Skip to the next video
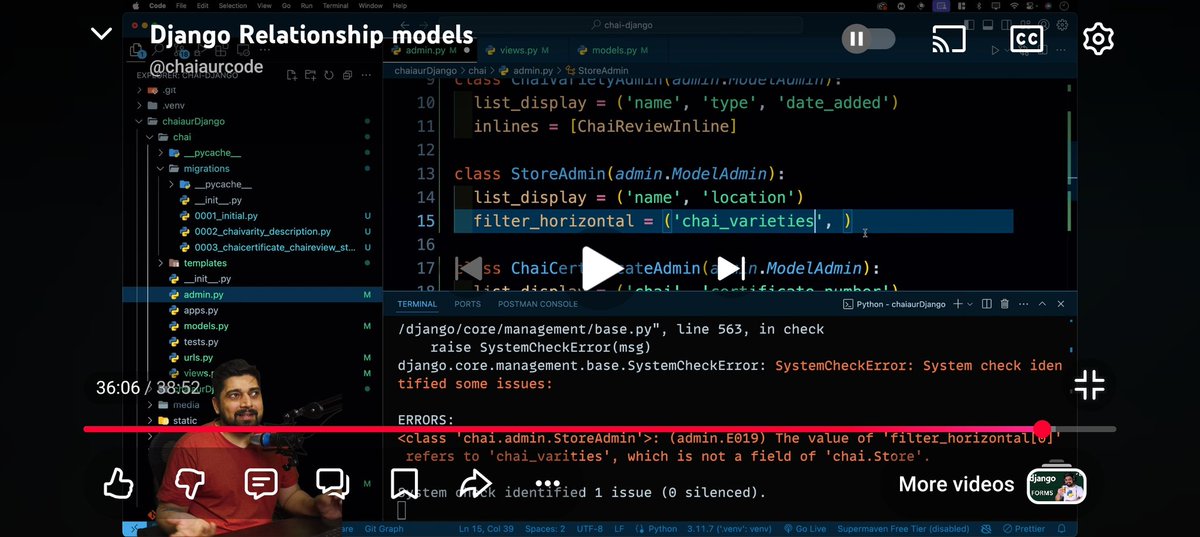The image size is (1200, 537). (729, 268)
